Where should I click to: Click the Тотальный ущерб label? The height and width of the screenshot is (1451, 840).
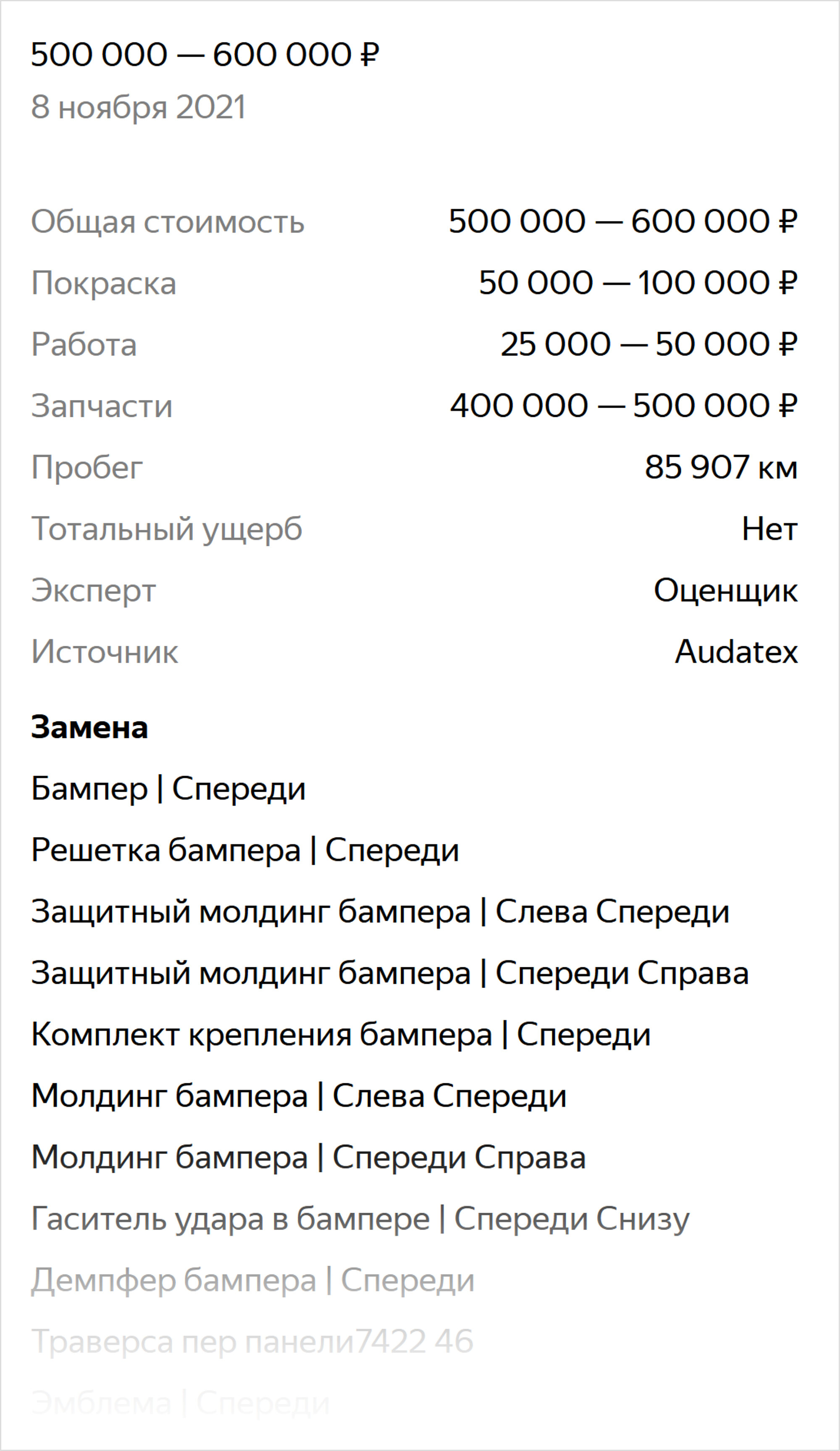[x=167, y=529]
